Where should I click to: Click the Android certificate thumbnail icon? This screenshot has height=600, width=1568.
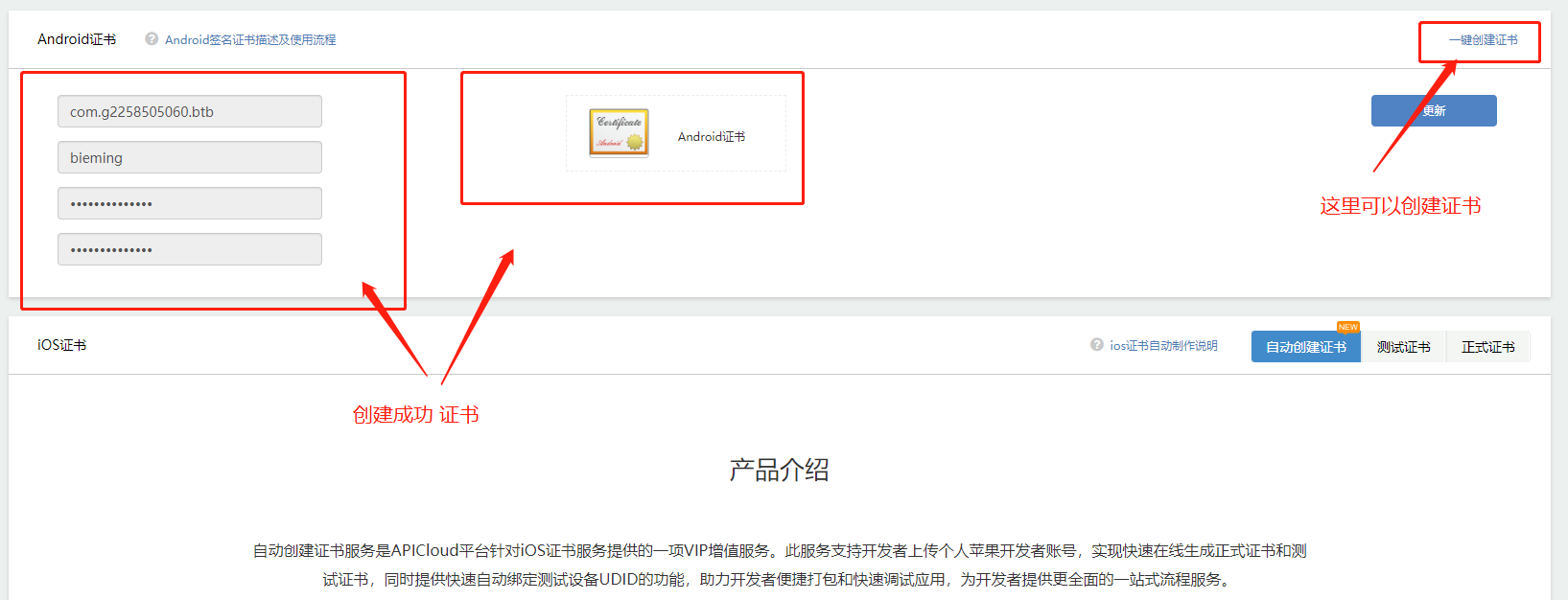pyautogui.click(x=619, y=132)
